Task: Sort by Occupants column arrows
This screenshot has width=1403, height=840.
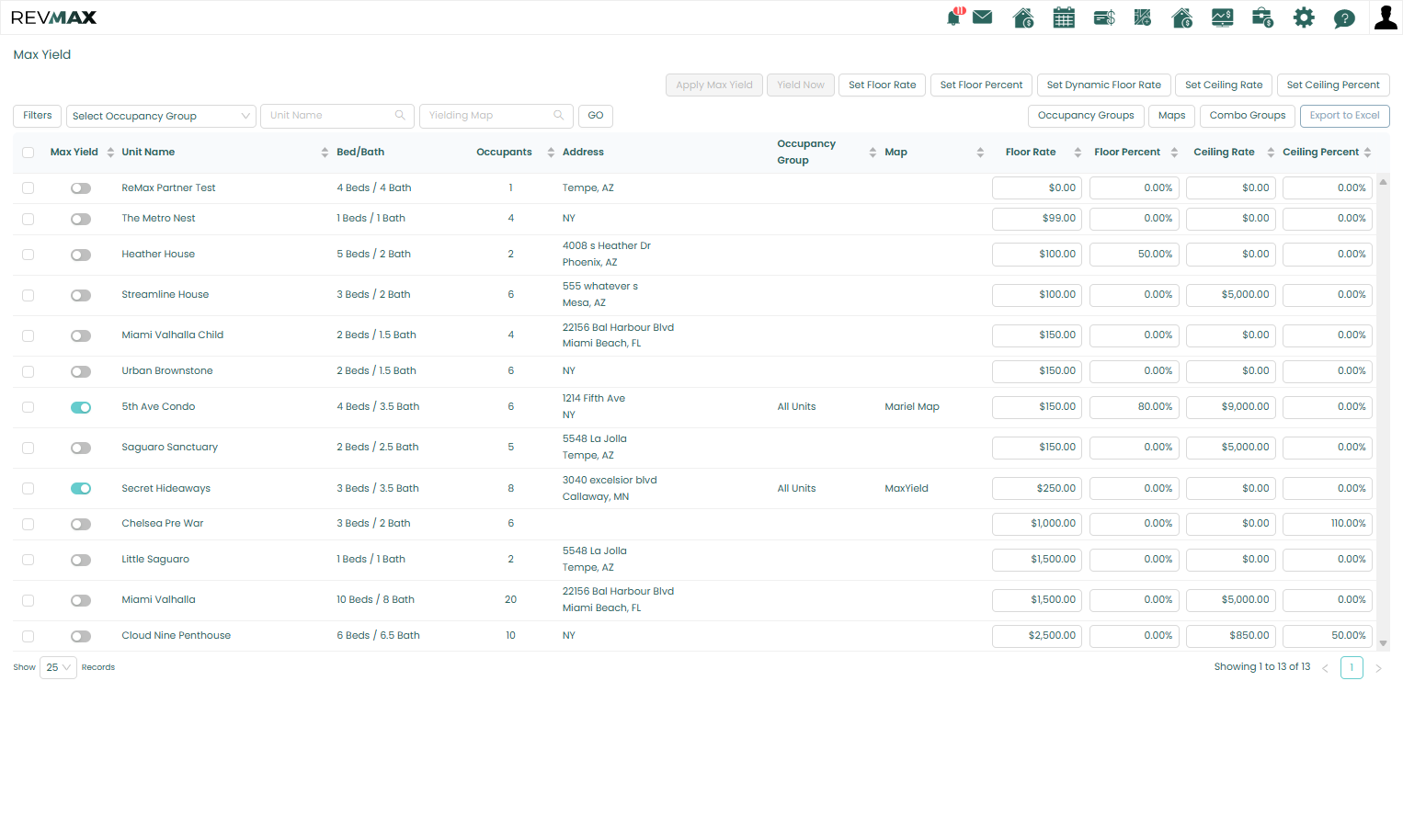Action: pos(551,153)
